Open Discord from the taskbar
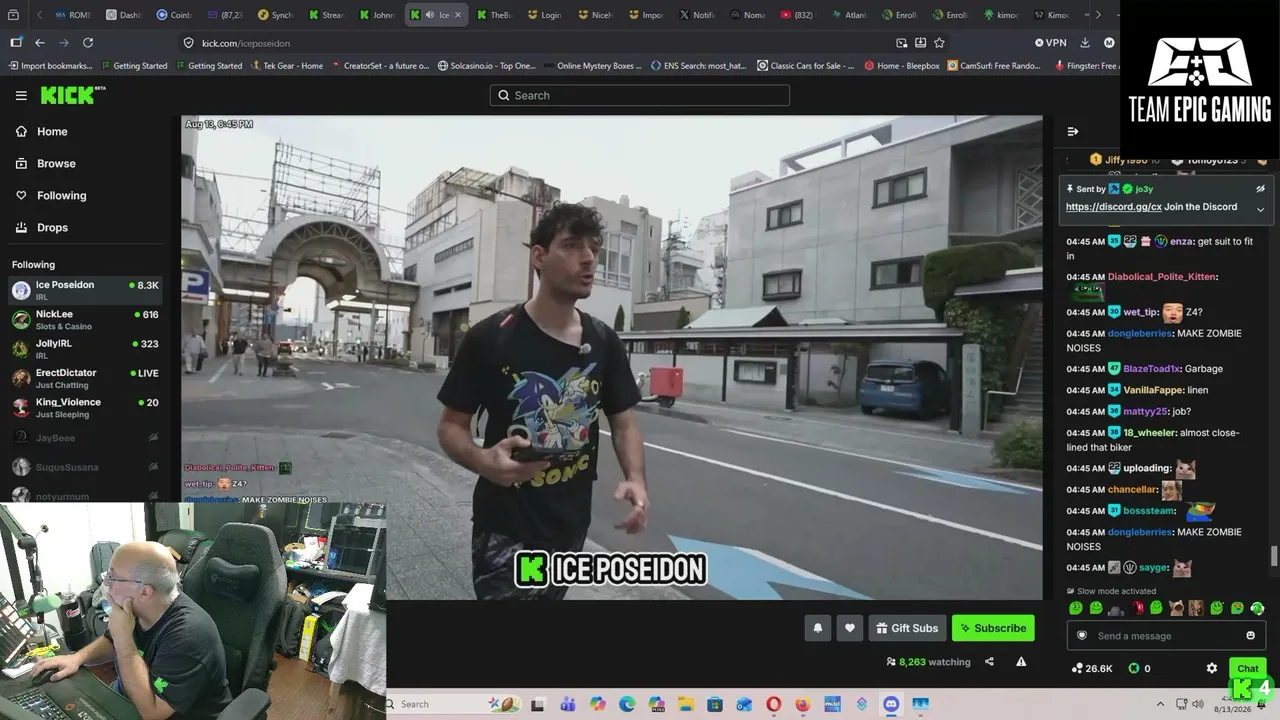Screen dimensions: 1280x720 (891, 704)
